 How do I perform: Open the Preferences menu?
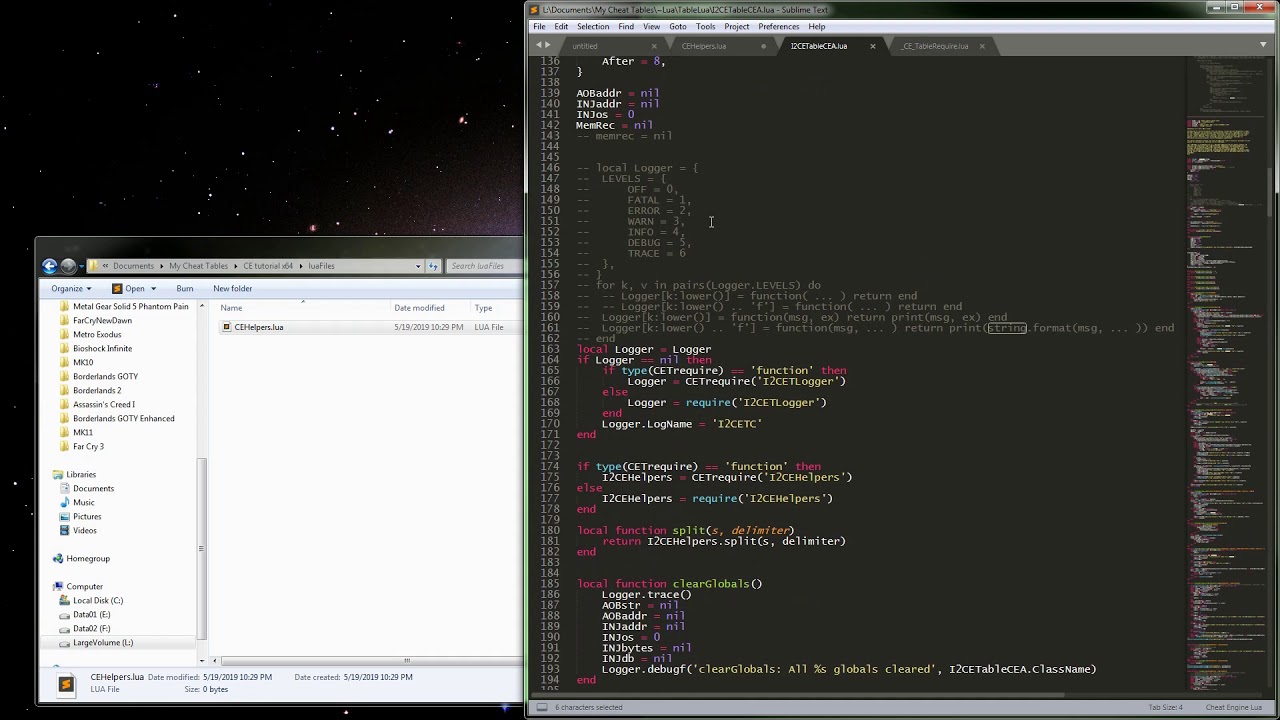coord(778,27)
